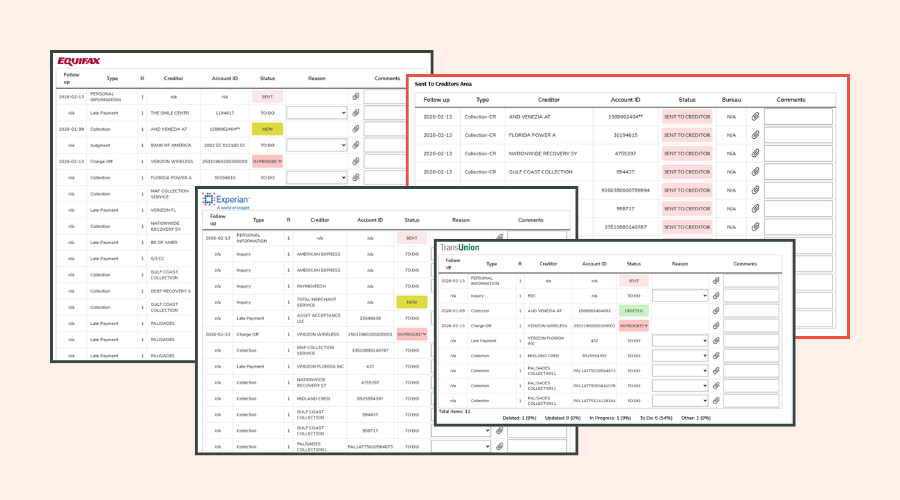Open Reason dropdown on Experian account 958717 row

pos(461,431)
